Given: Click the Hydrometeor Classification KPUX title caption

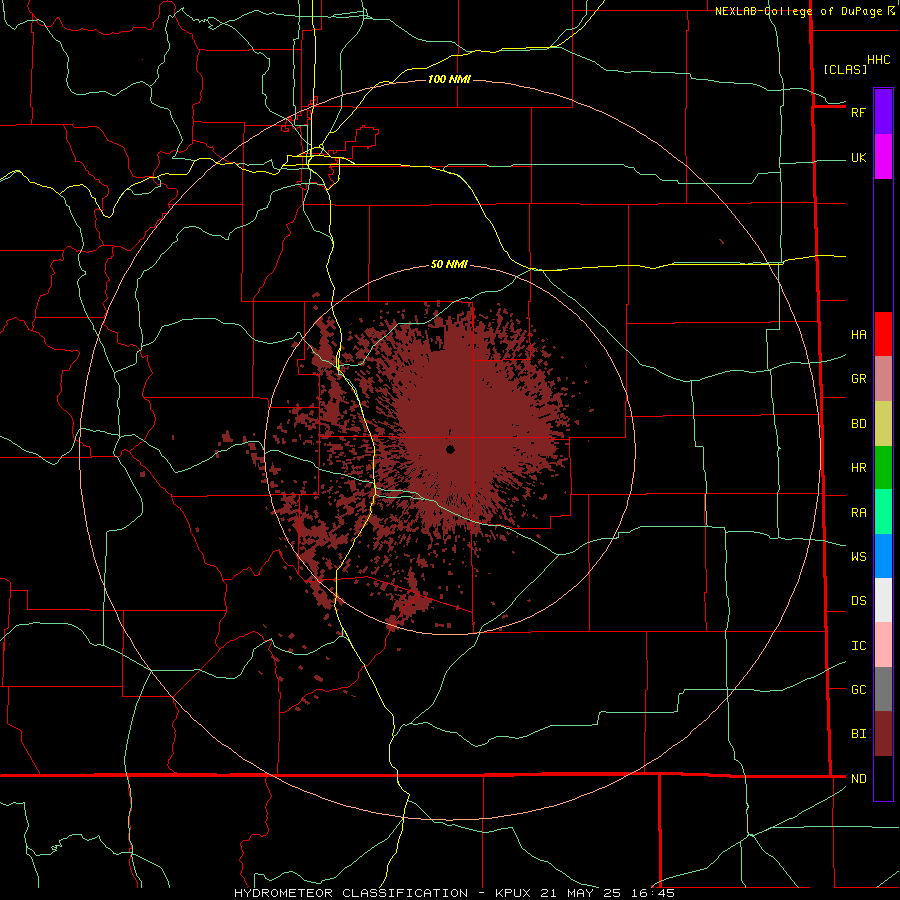Looking at the screenshot, I should (x=454, y=893).
